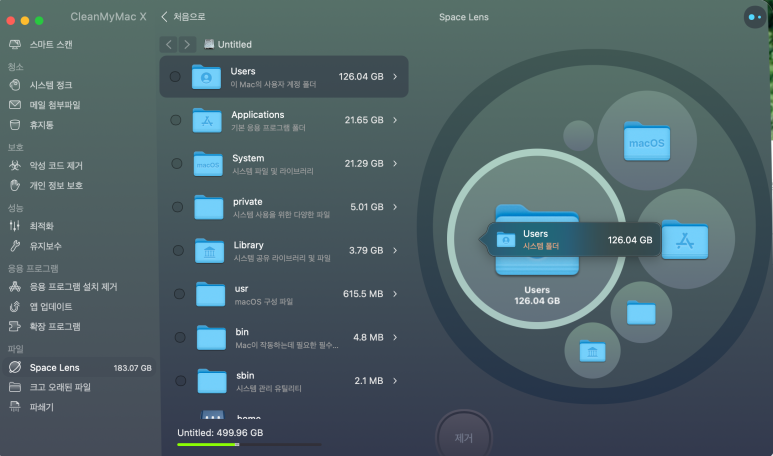Open the assistant dots icon at top right
Image resolution: width=773 pixels, height=456 pixels.
(754, 17)
